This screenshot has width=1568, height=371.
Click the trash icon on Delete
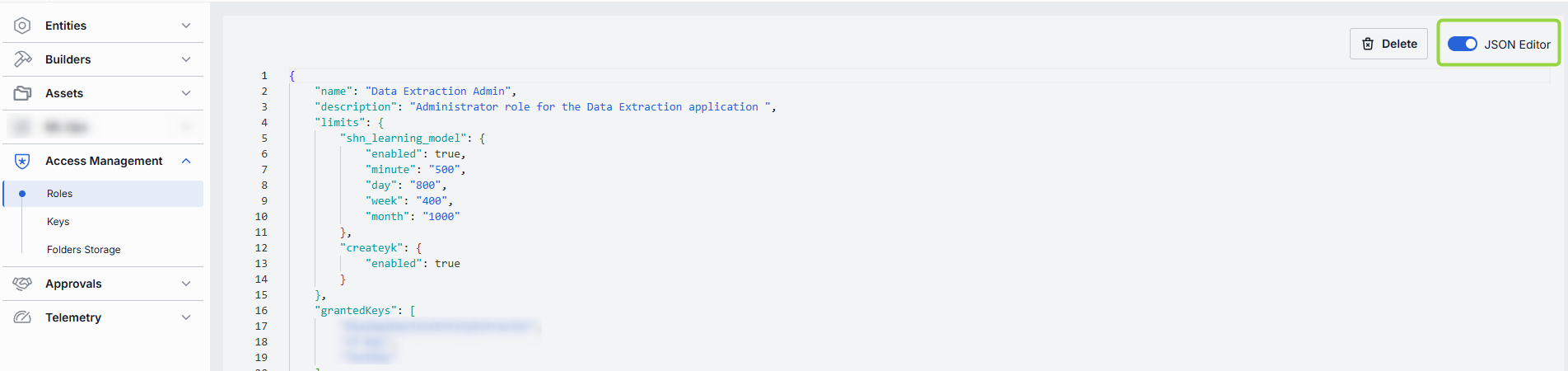1368,44
